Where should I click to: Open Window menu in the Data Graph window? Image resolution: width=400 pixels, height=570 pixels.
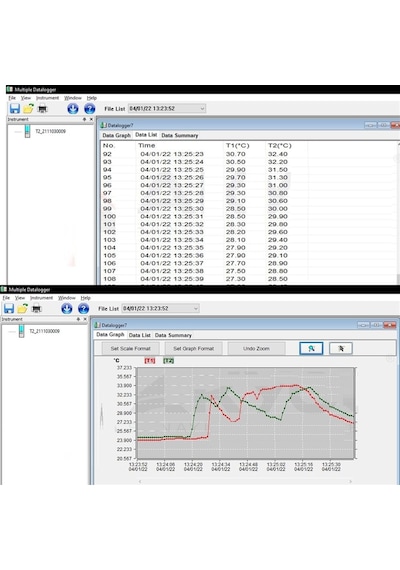coord(67,298)
